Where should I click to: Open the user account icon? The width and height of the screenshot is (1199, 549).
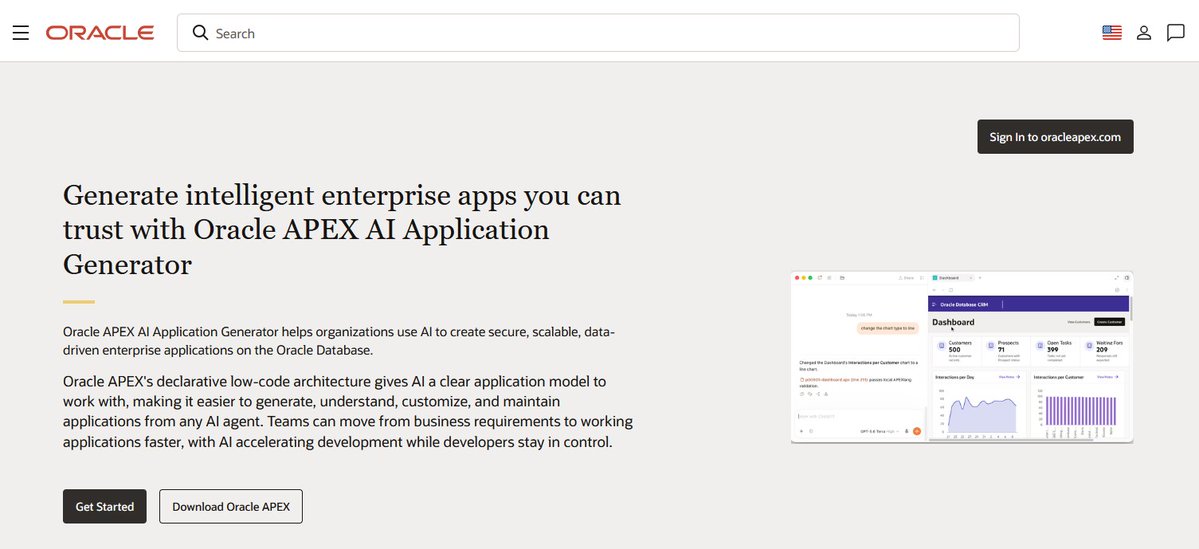[x=1144, y=33]
